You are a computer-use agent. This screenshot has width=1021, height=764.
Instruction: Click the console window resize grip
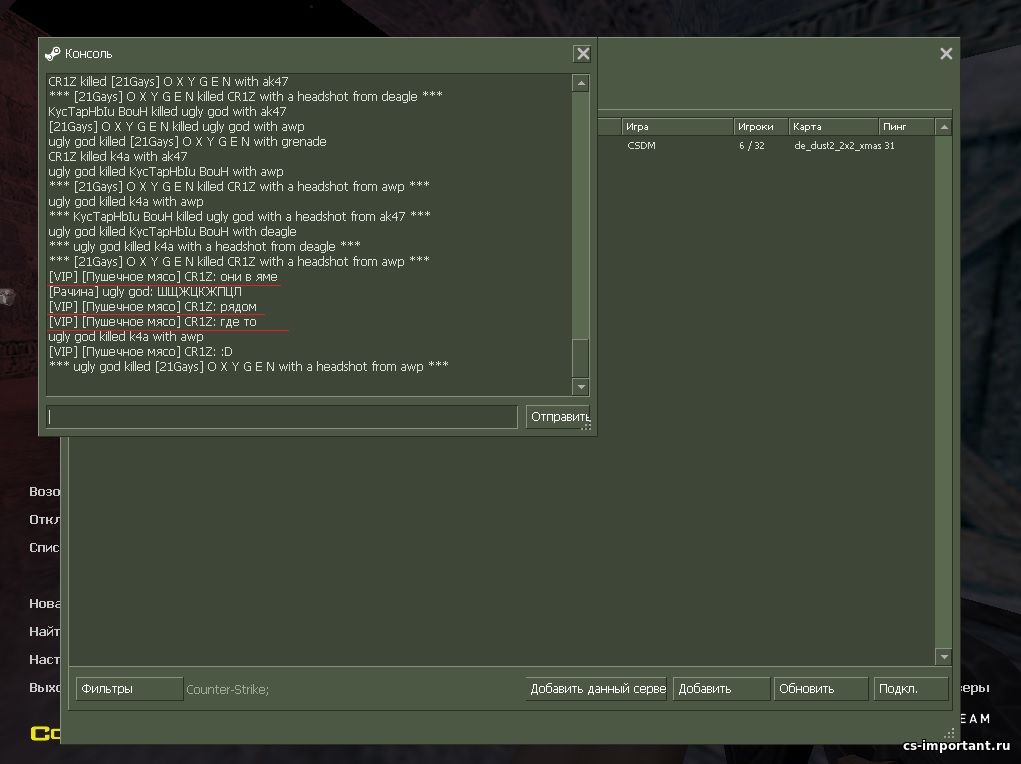click(x=586, y=426)
